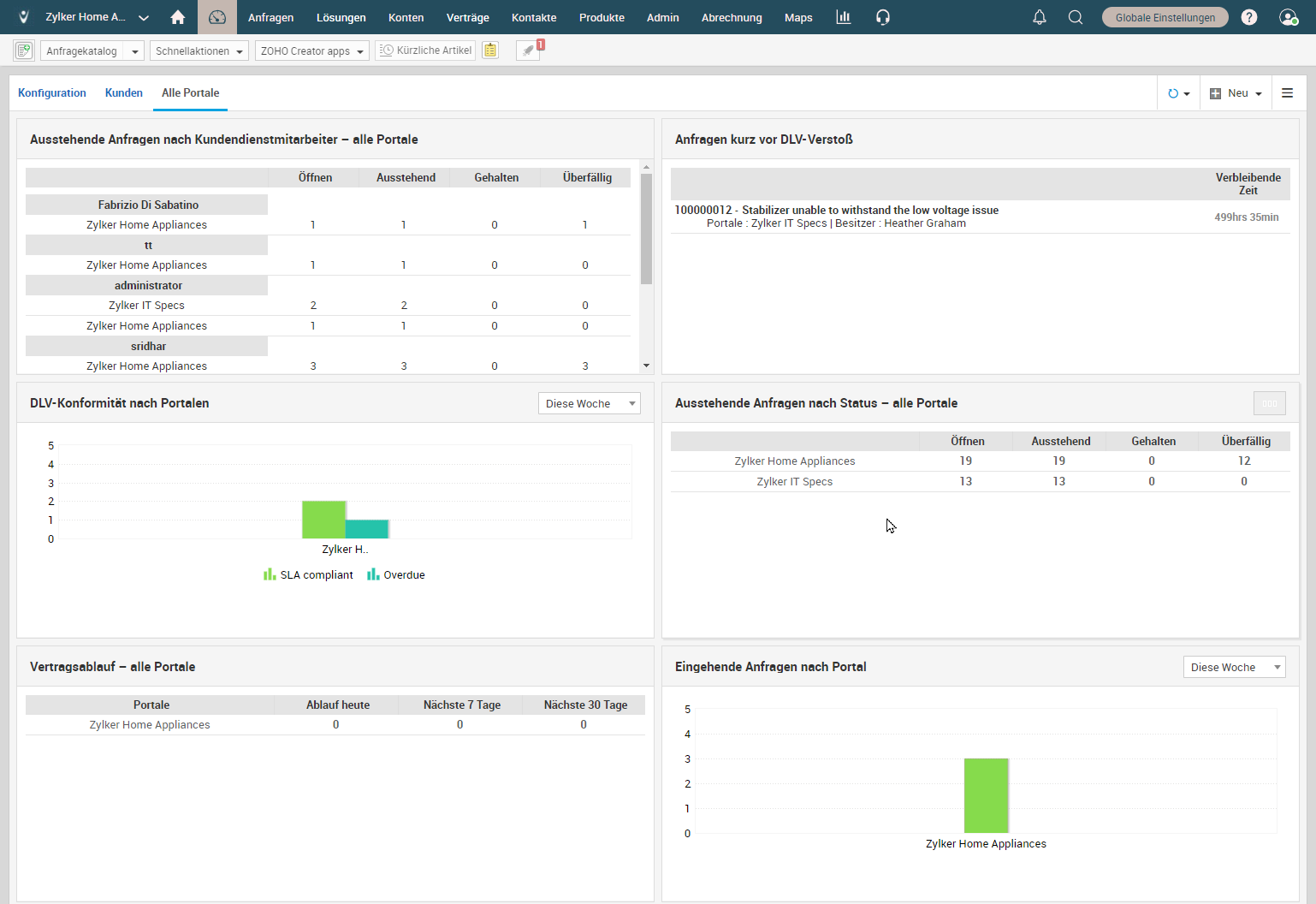Switch to the Kunden tab
The width and height of the screenshot is (1316, 904).
123,92
